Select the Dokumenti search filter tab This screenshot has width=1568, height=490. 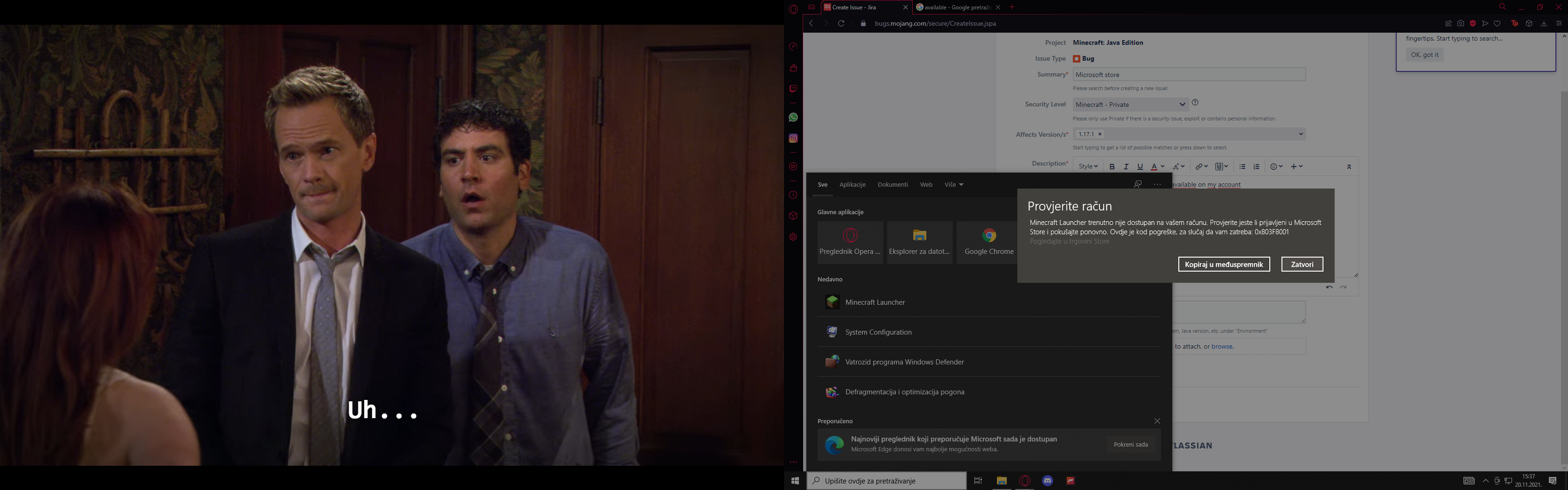tap(892, 184)
